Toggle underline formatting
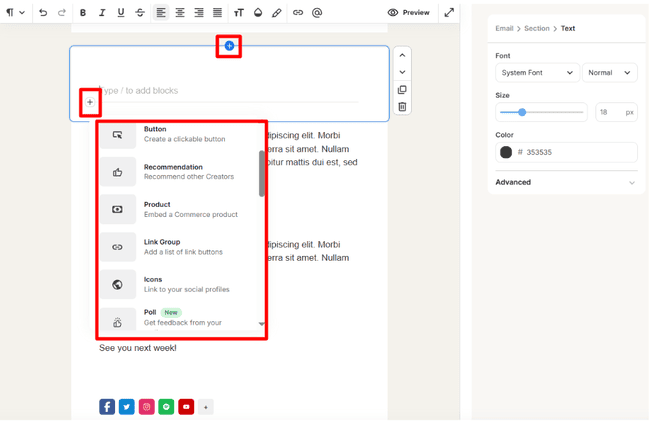Image resolution: width=650 pixels, height=421 pixels. (121, 13)
